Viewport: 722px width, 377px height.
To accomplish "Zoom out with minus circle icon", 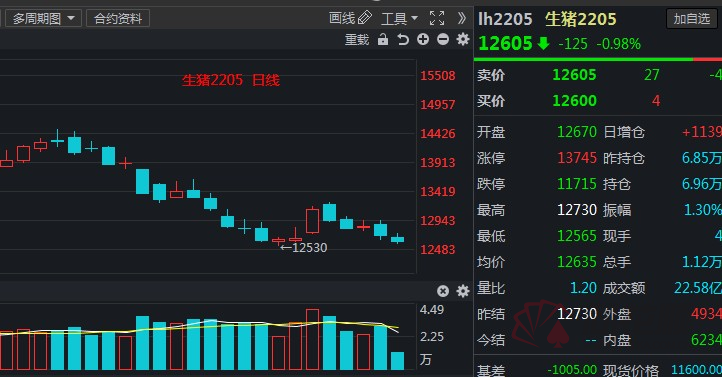I will pos(443,40).
